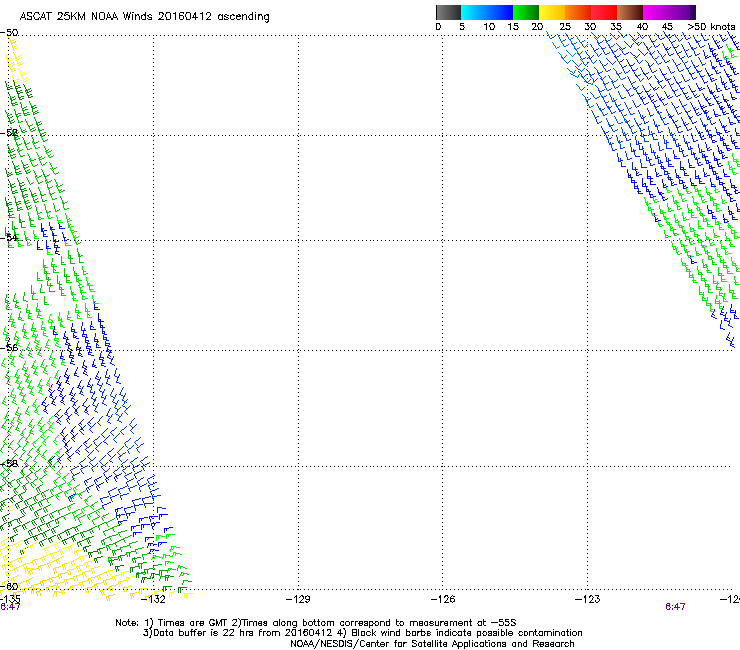
Task: Select the "15" knot scale label
Action: click(x=513, y=27)
